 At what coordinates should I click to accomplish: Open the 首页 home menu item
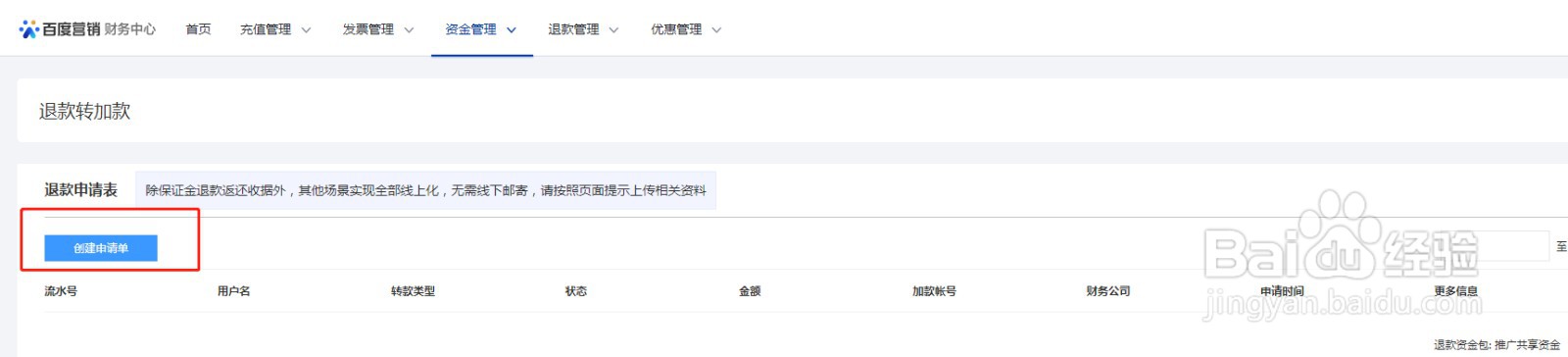[x=199, y=29]
